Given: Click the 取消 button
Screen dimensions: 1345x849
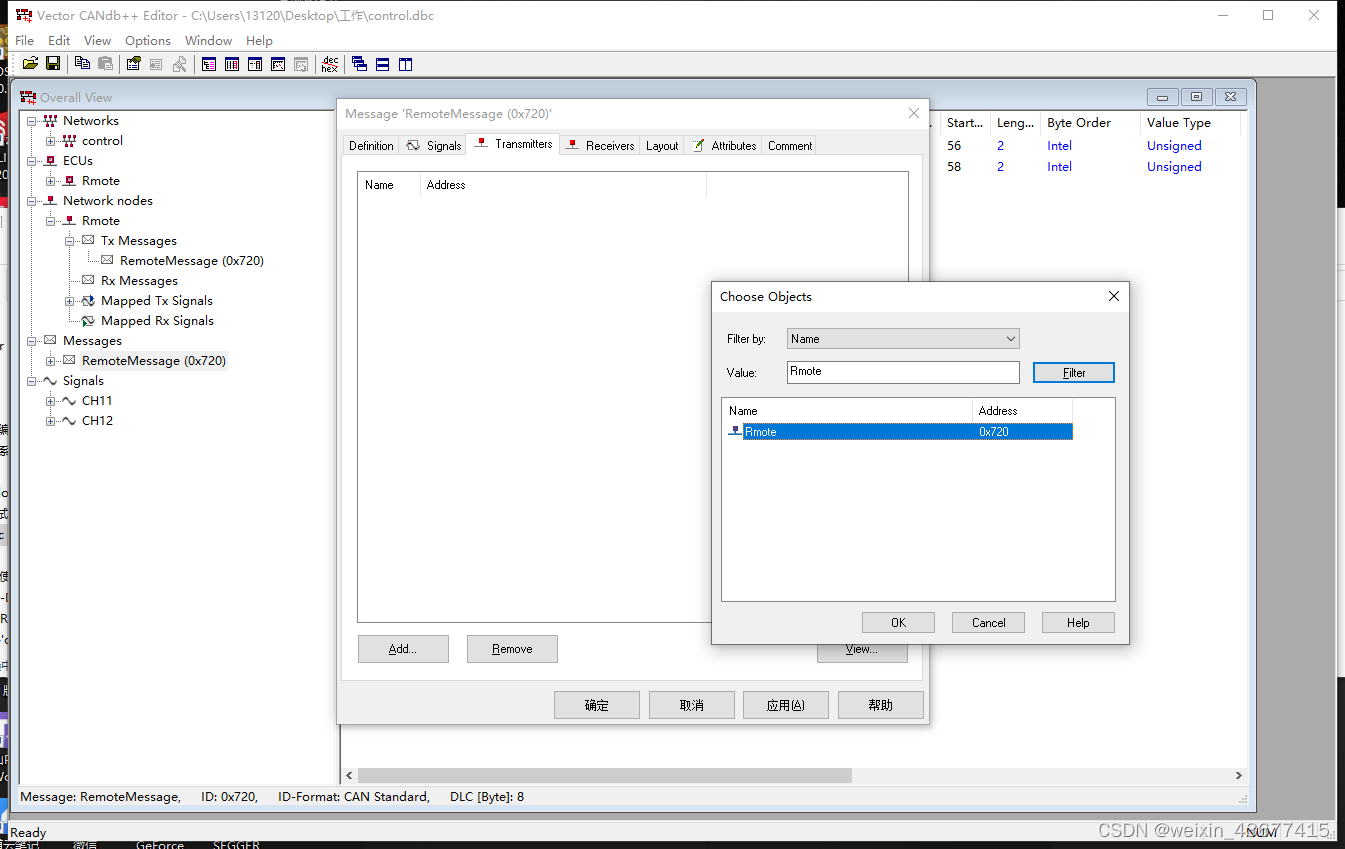Looking at the screenshot, I should 692,705.
